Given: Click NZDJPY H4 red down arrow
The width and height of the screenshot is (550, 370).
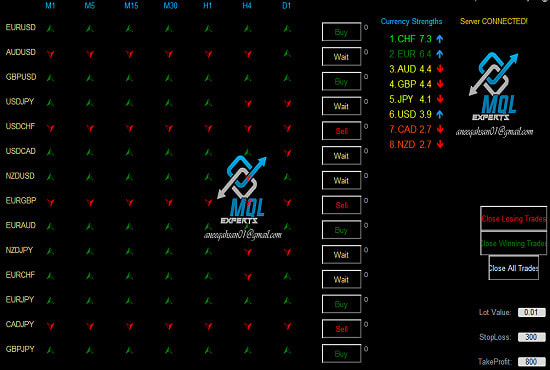Looking at the screenshot, I should 248,252.
